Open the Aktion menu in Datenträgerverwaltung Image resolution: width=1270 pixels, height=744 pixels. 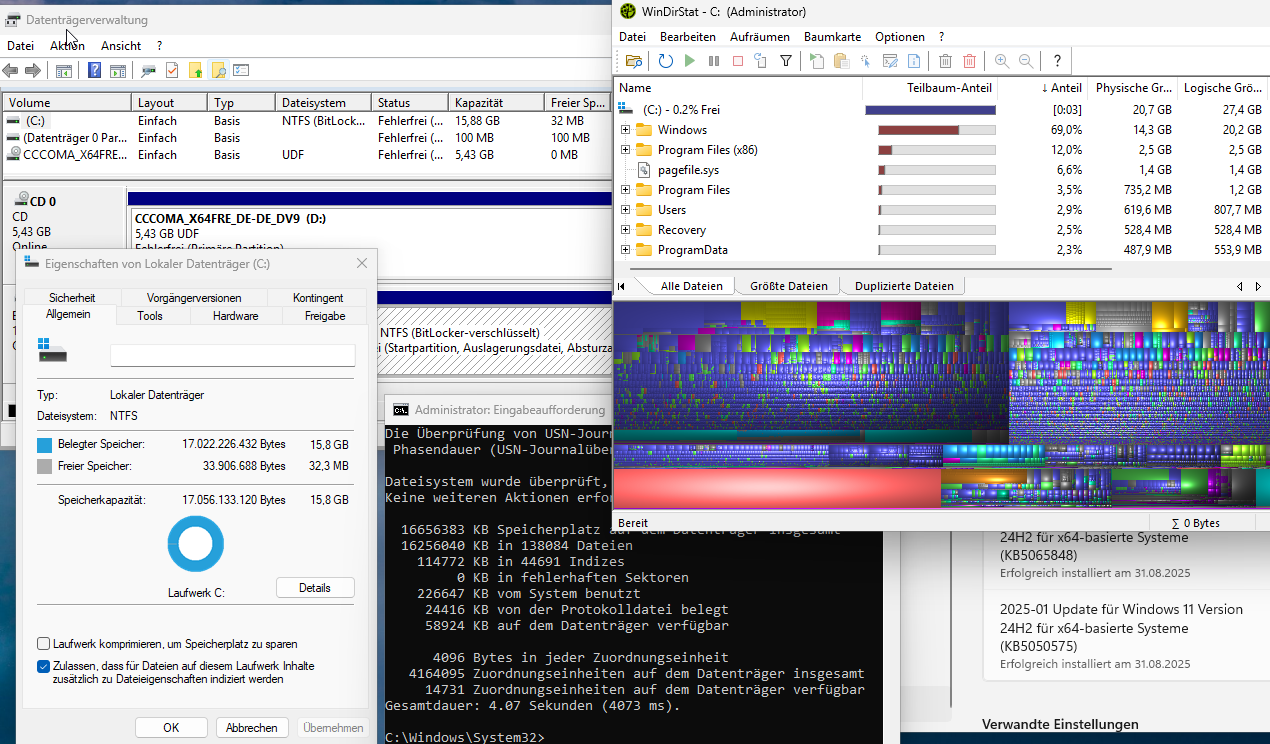(67, 46)
